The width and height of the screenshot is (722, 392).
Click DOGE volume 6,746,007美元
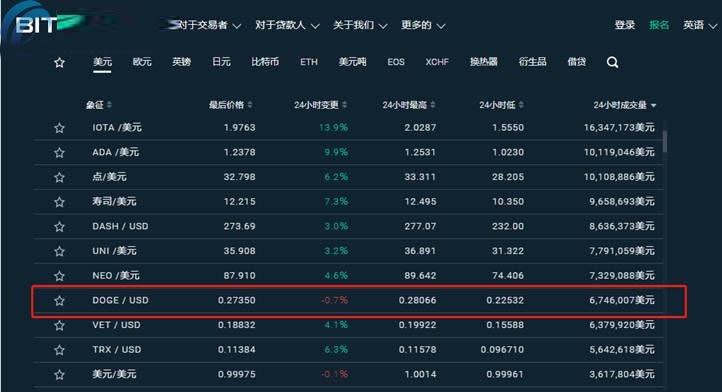point(622,300)
